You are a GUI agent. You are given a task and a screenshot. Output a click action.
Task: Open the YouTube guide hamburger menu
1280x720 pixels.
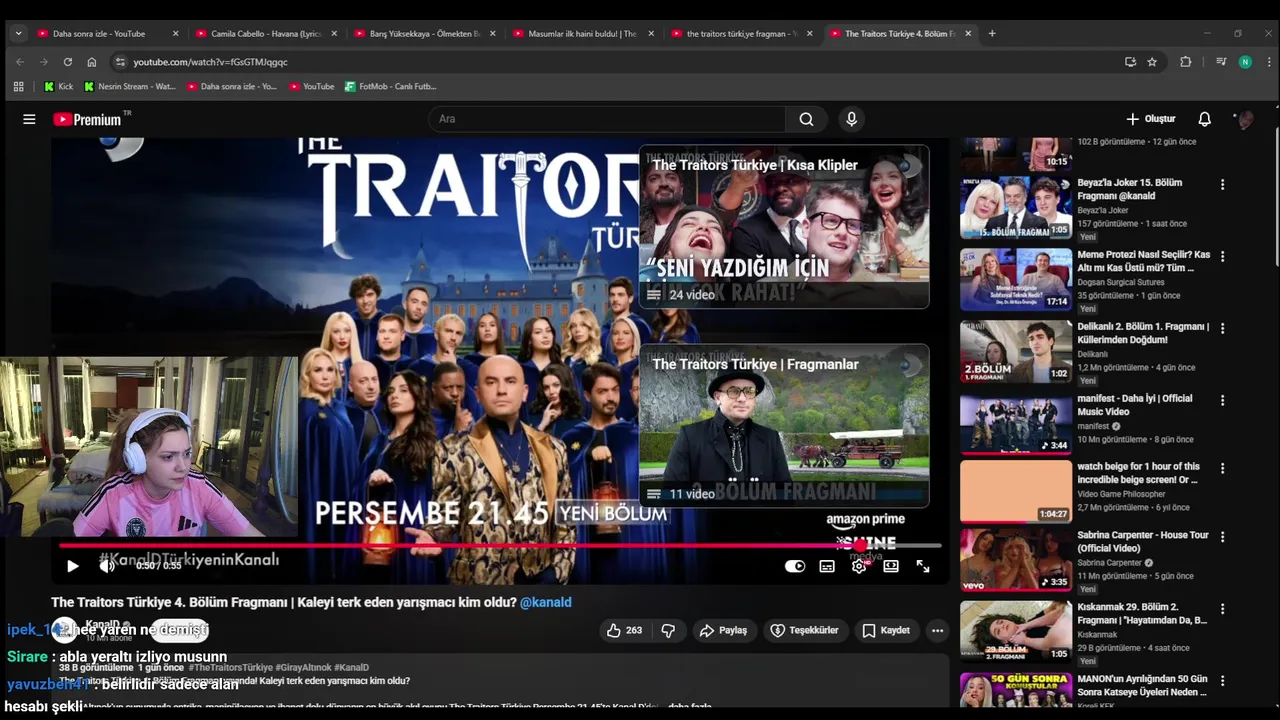pos(29,119)
